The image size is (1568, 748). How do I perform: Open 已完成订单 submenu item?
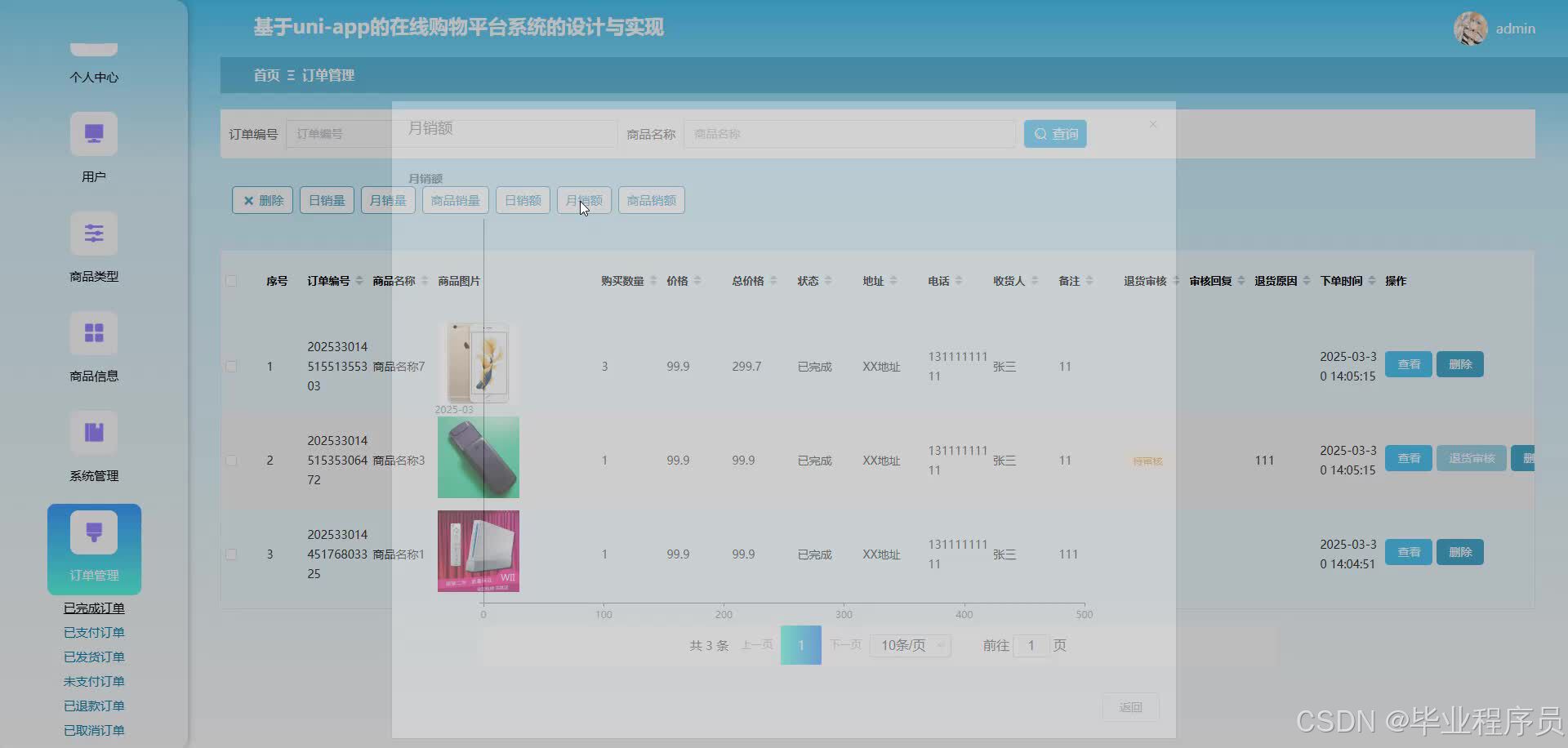94,608
